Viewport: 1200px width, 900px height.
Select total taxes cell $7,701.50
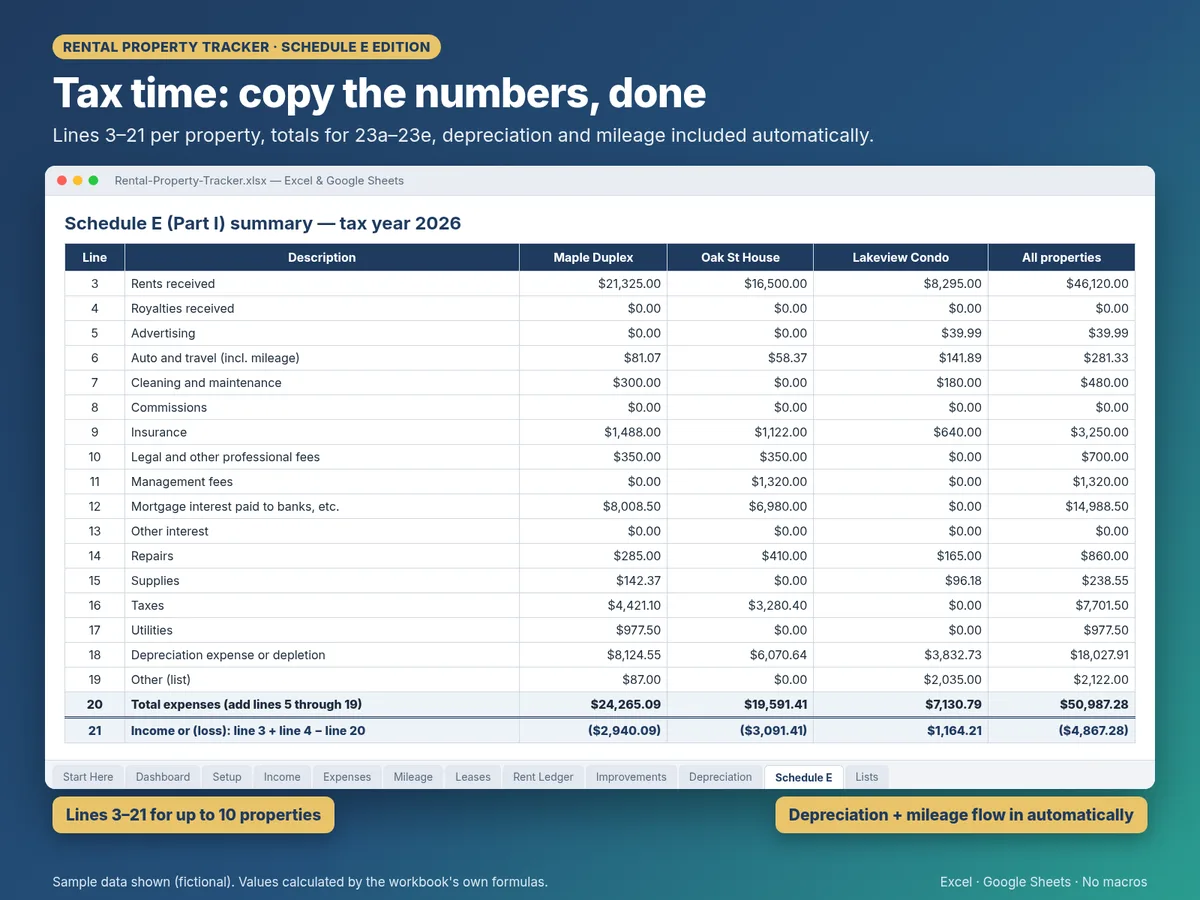[1061, 606]
